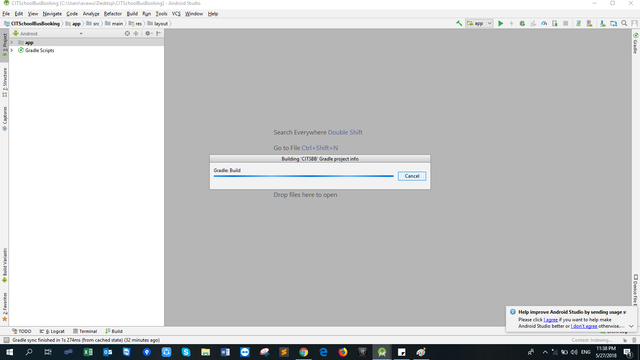Click the Hide Project panel icon
This screenshot has width=640, height=360.
tap(158, 33)
